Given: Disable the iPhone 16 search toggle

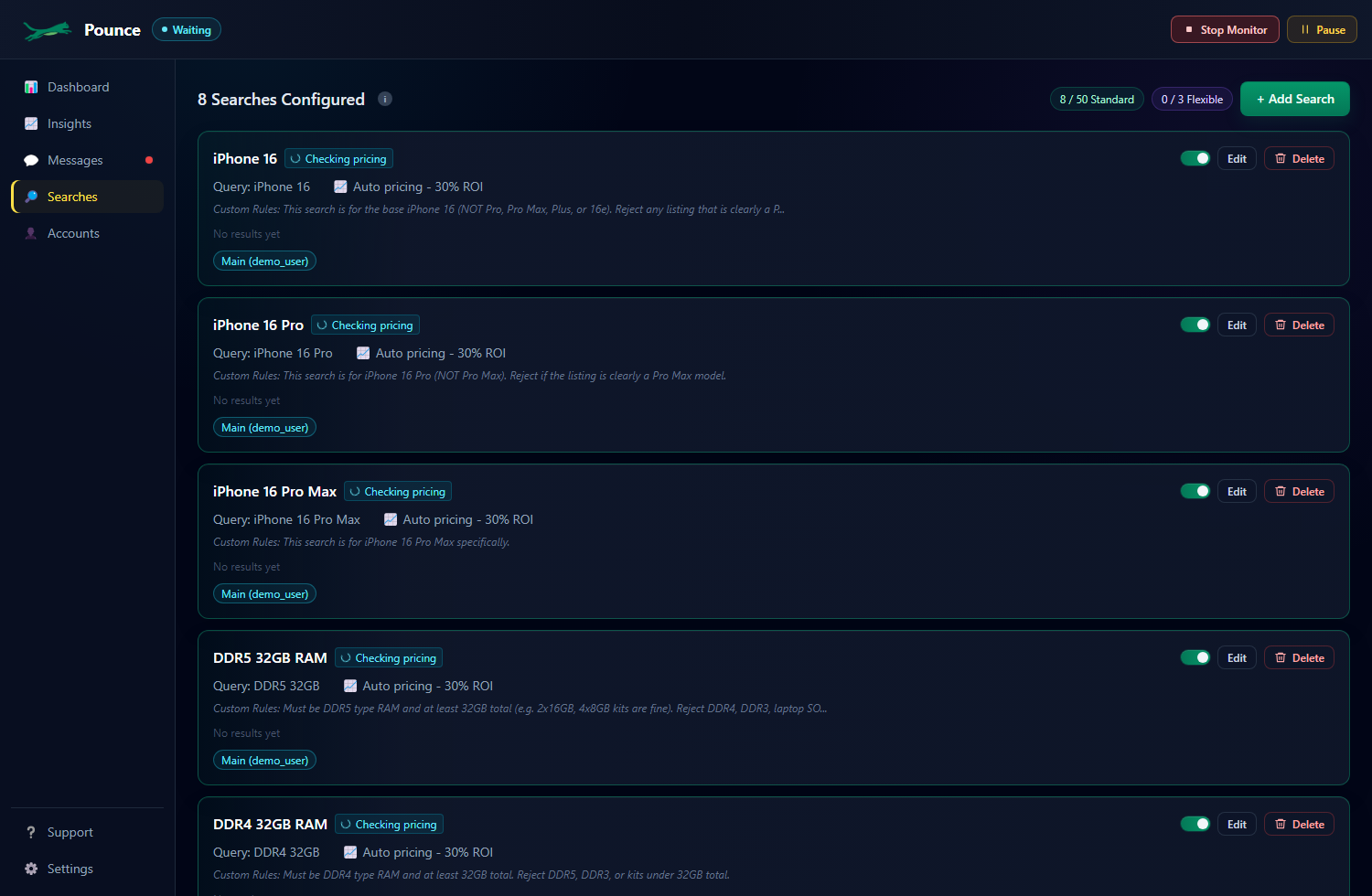Looking at the screenshot, I should (1195, 158).
